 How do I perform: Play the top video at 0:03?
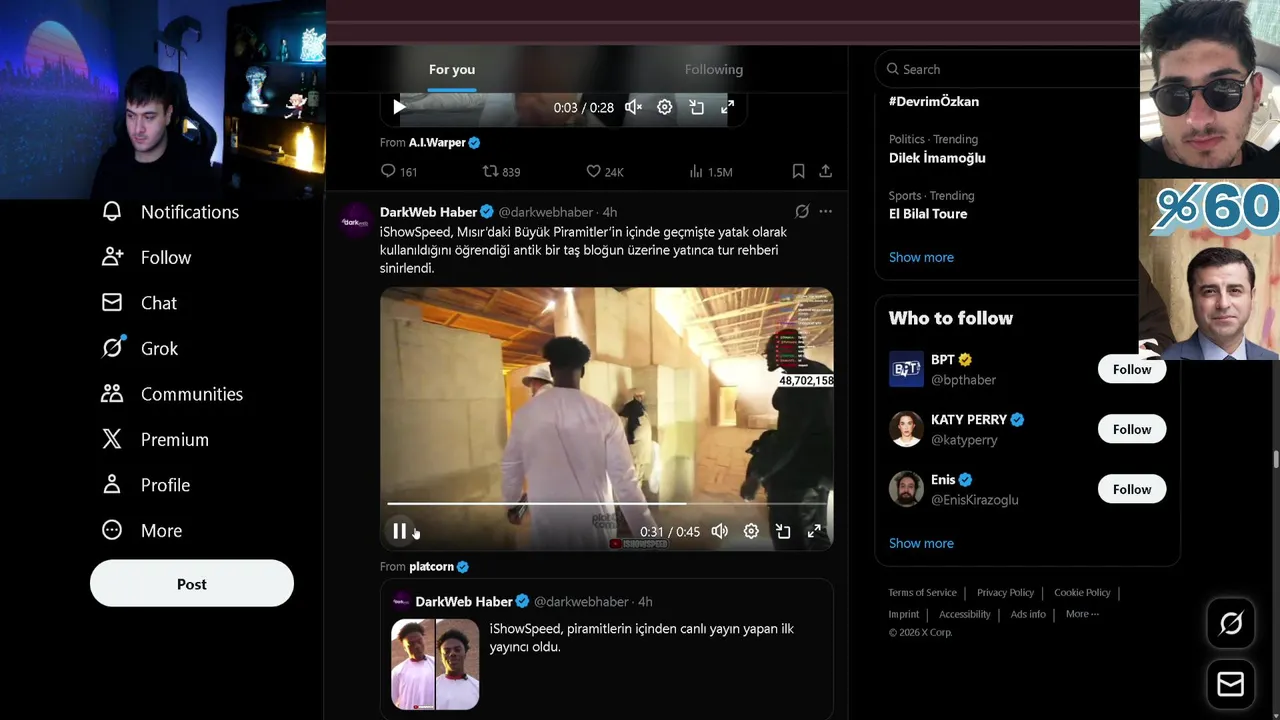tap(399, 107)
